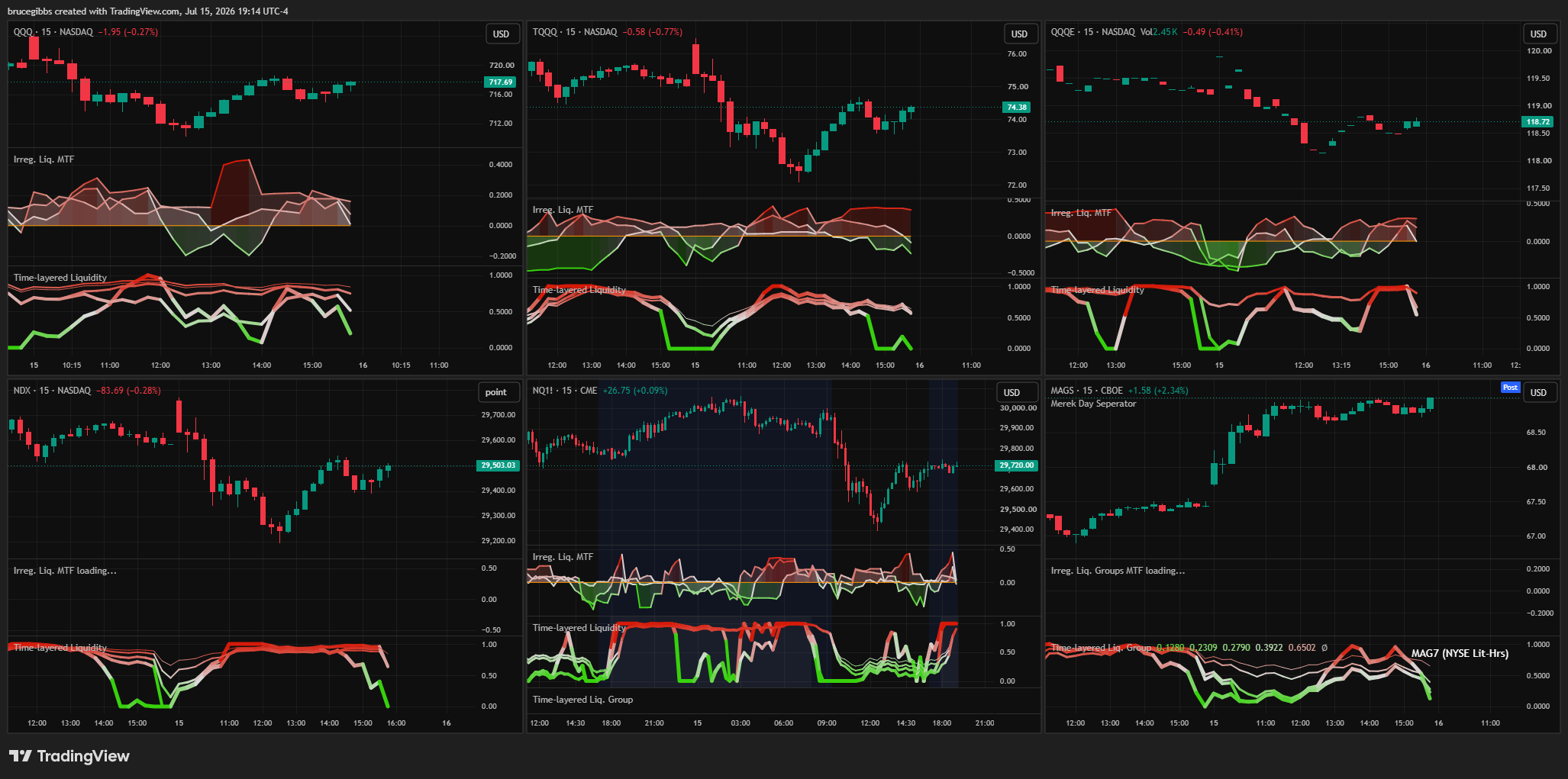The height and width of the screenshot is (779, 1568).
Task: Click the 0.2790 indicator value on MAGS chart
Action: coord(1236,648)
